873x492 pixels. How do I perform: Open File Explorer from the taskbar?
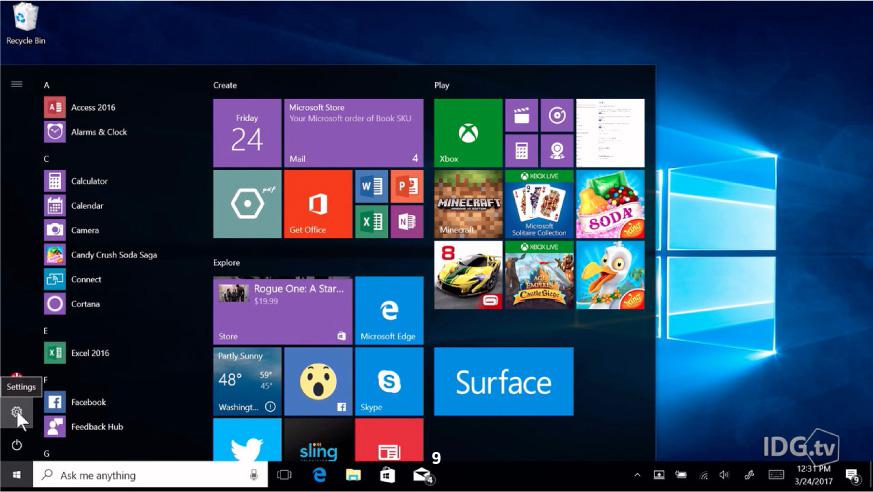point(353,475)
